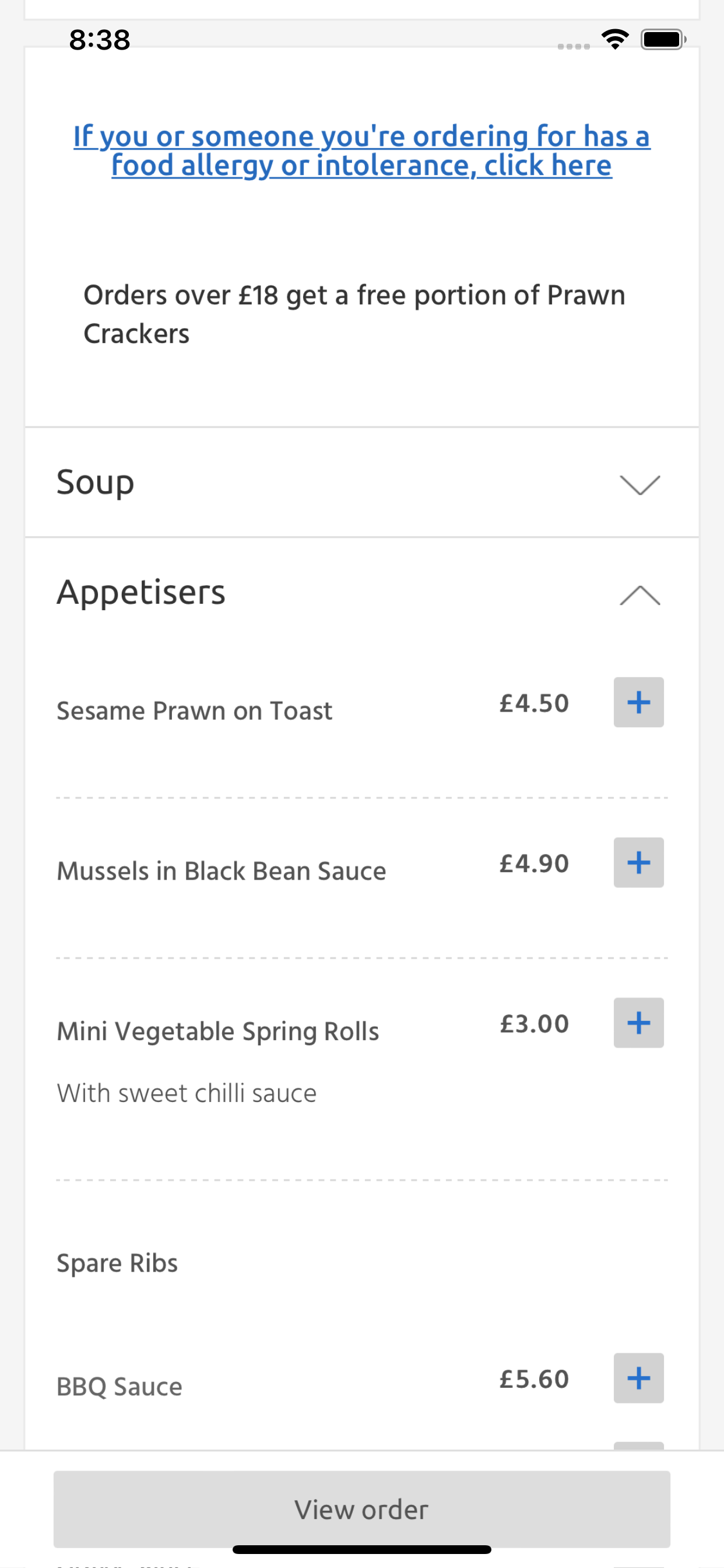Add Sesame Prawn on Toast to order
This screenshot has width=724, height=1568.
[638, 702]
